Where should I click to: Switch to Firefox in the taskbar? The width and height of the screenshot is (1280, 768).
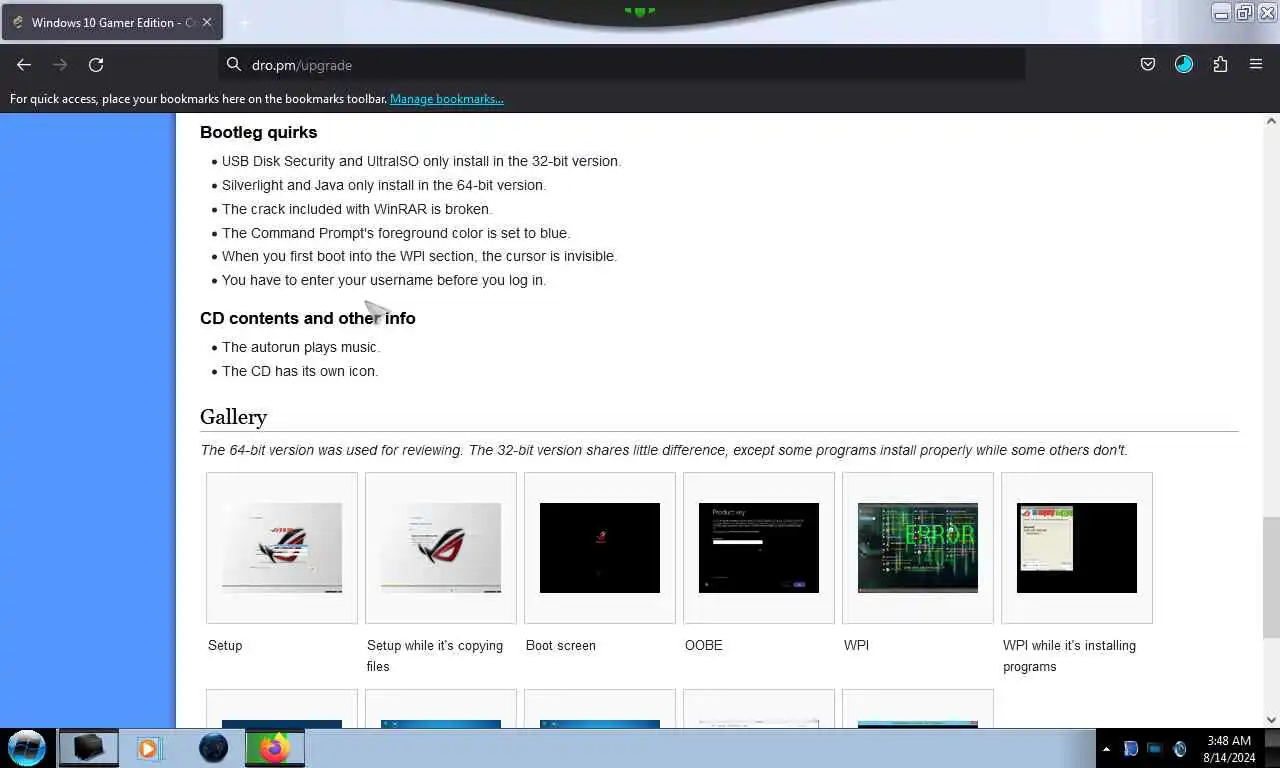click(x=274, y=748)
